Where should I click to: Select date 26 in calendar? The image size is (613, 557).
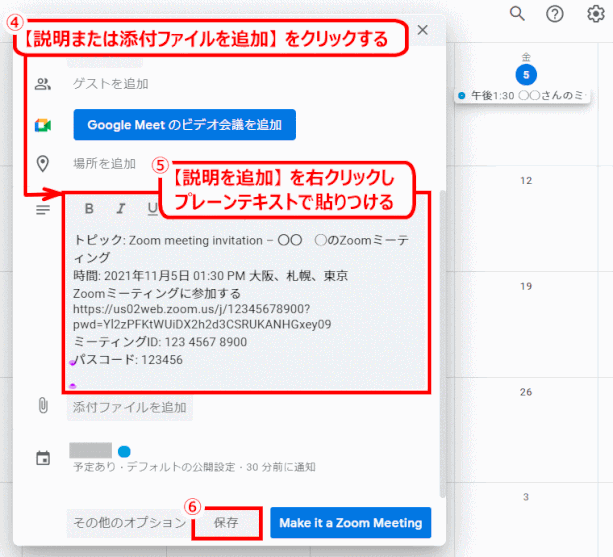526,392
